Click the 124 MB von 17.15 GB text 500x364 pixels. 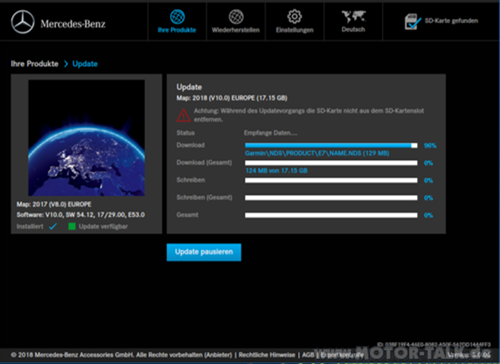(276, 170)
